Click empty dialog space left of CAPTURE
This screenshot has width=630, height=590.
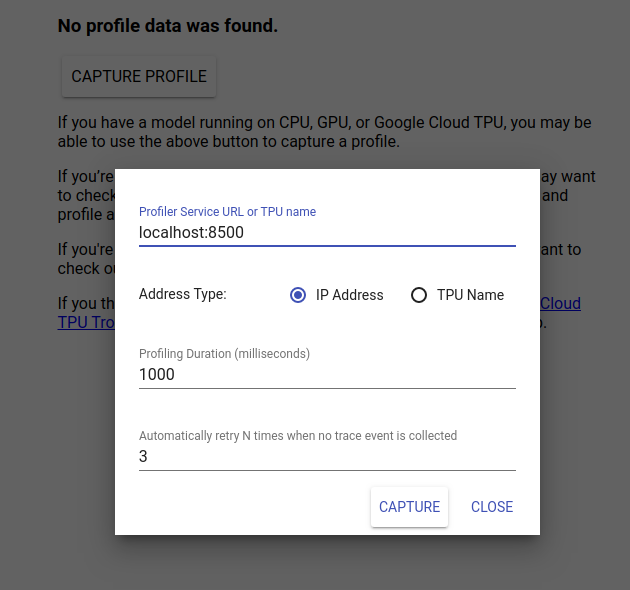(250, 507)
